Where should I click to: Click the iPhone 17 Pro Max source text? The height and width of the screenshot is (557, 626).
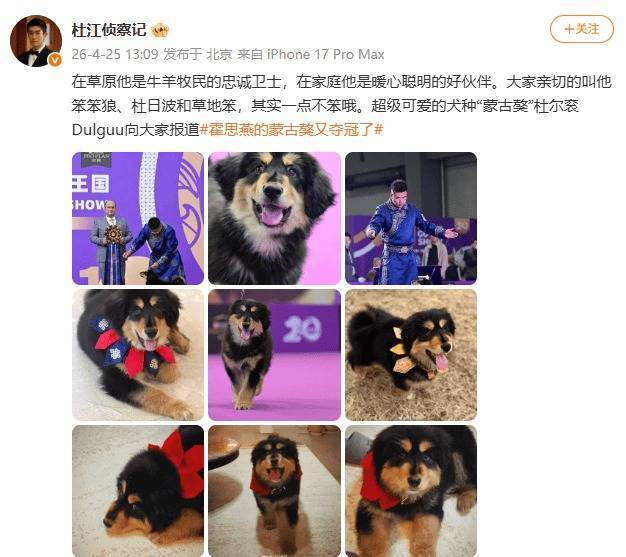pyautogui.click(x=325, y=54)
